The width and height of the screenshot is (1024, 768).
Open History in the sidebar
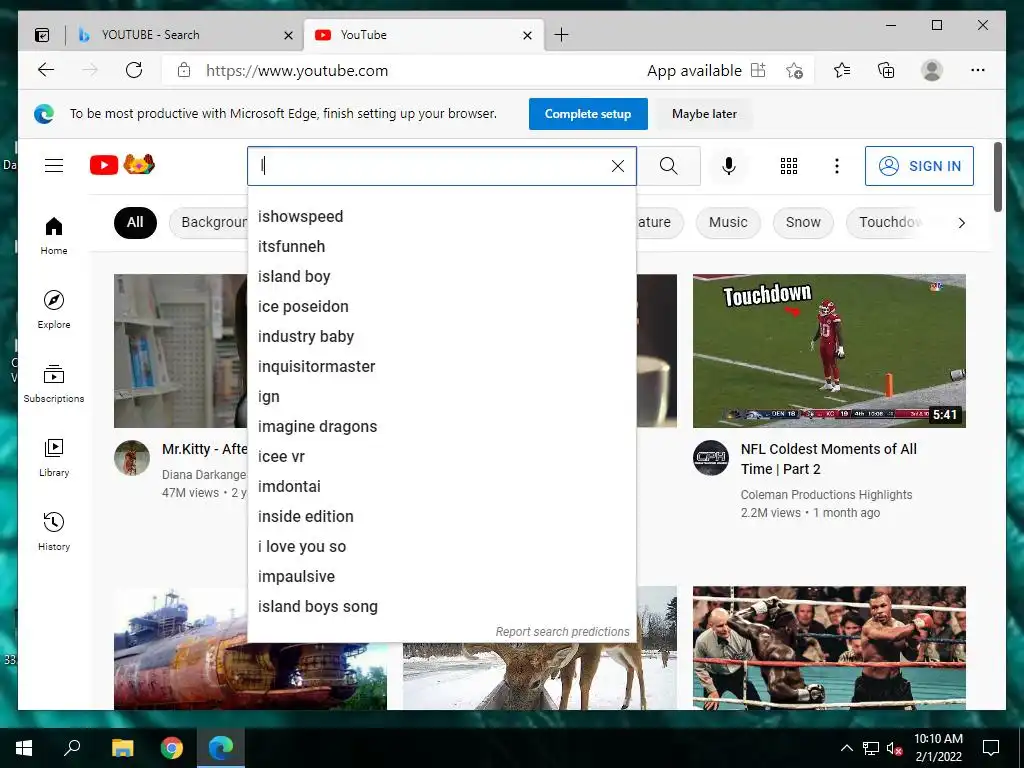54,532
